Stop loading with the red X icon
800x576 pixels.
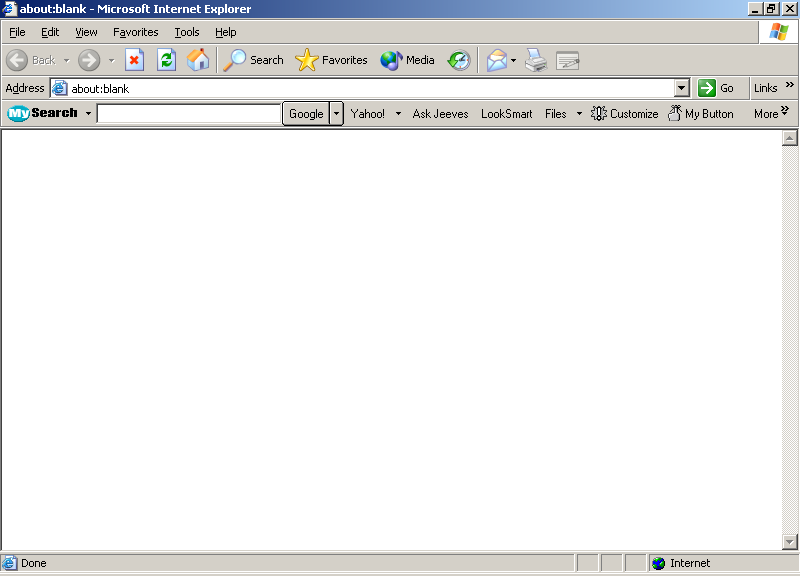click(134, 60)
